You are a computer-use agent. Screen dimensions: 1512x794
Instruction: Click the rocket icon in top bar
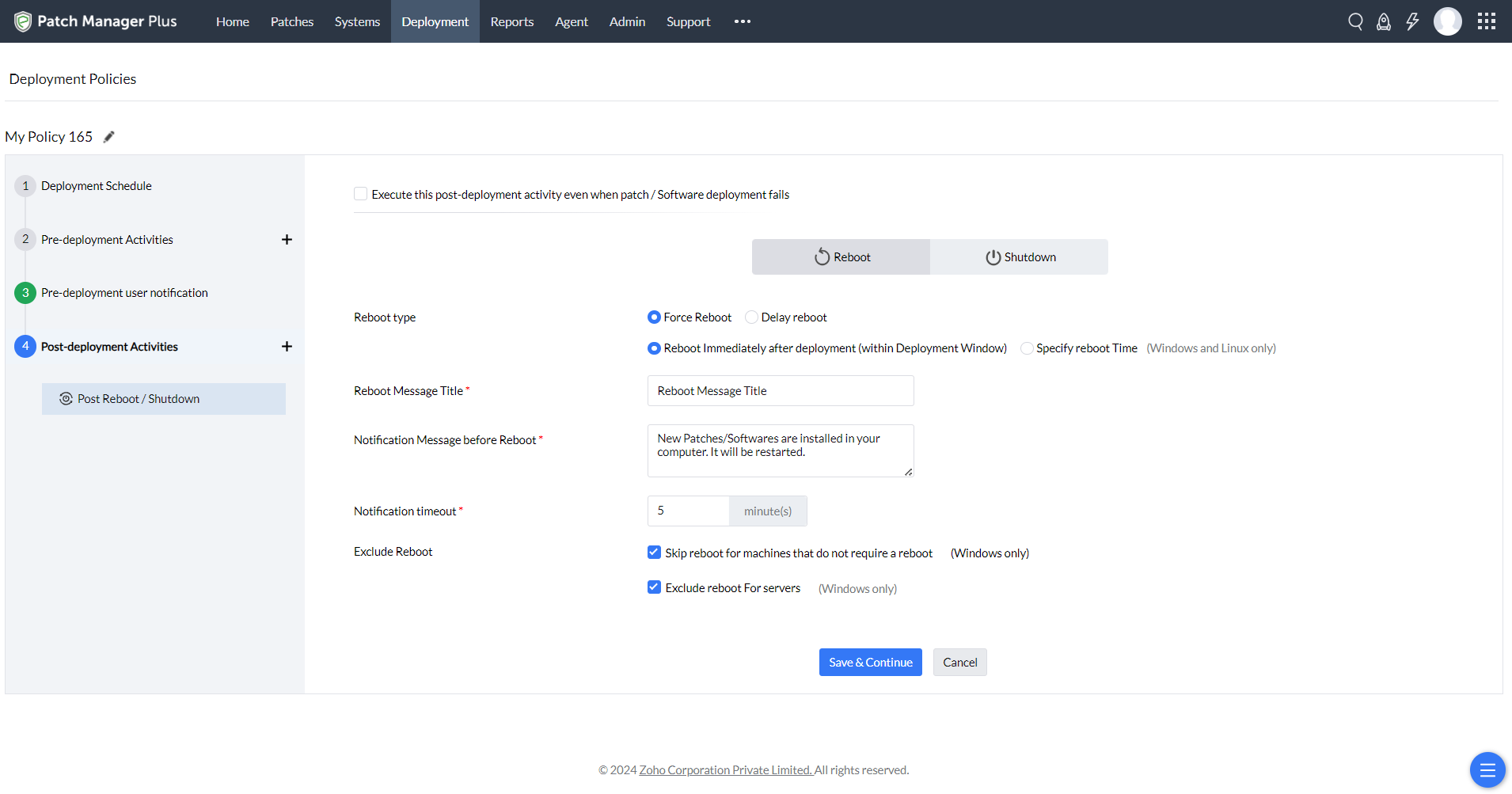pyautogui.click(x=1384, y=21)
